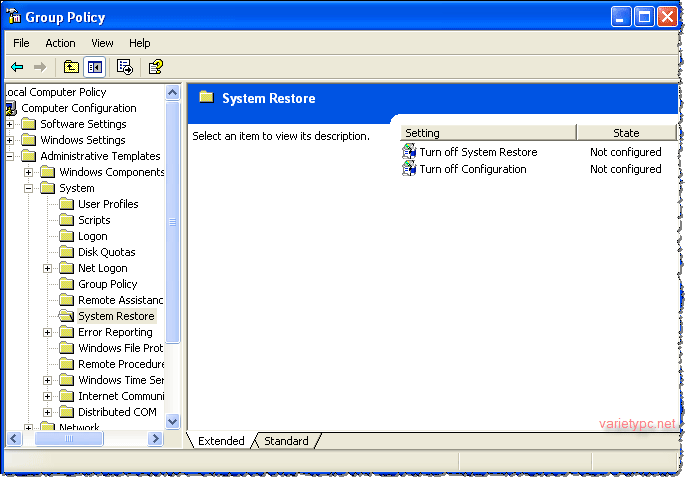The width and height of the screenshot is (685, 477).
Task: Switch to the Extended tab
Action: [221, 441]
